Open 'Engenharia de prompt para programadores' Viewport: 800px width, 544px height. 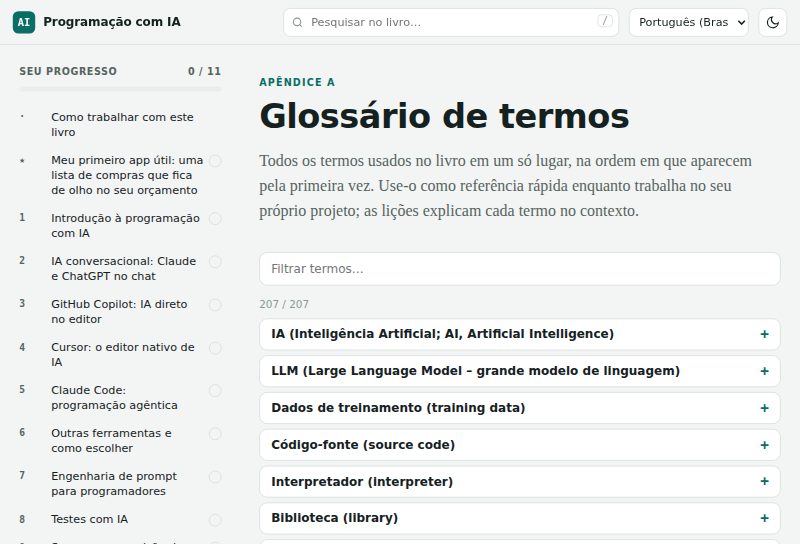point(114,483)
